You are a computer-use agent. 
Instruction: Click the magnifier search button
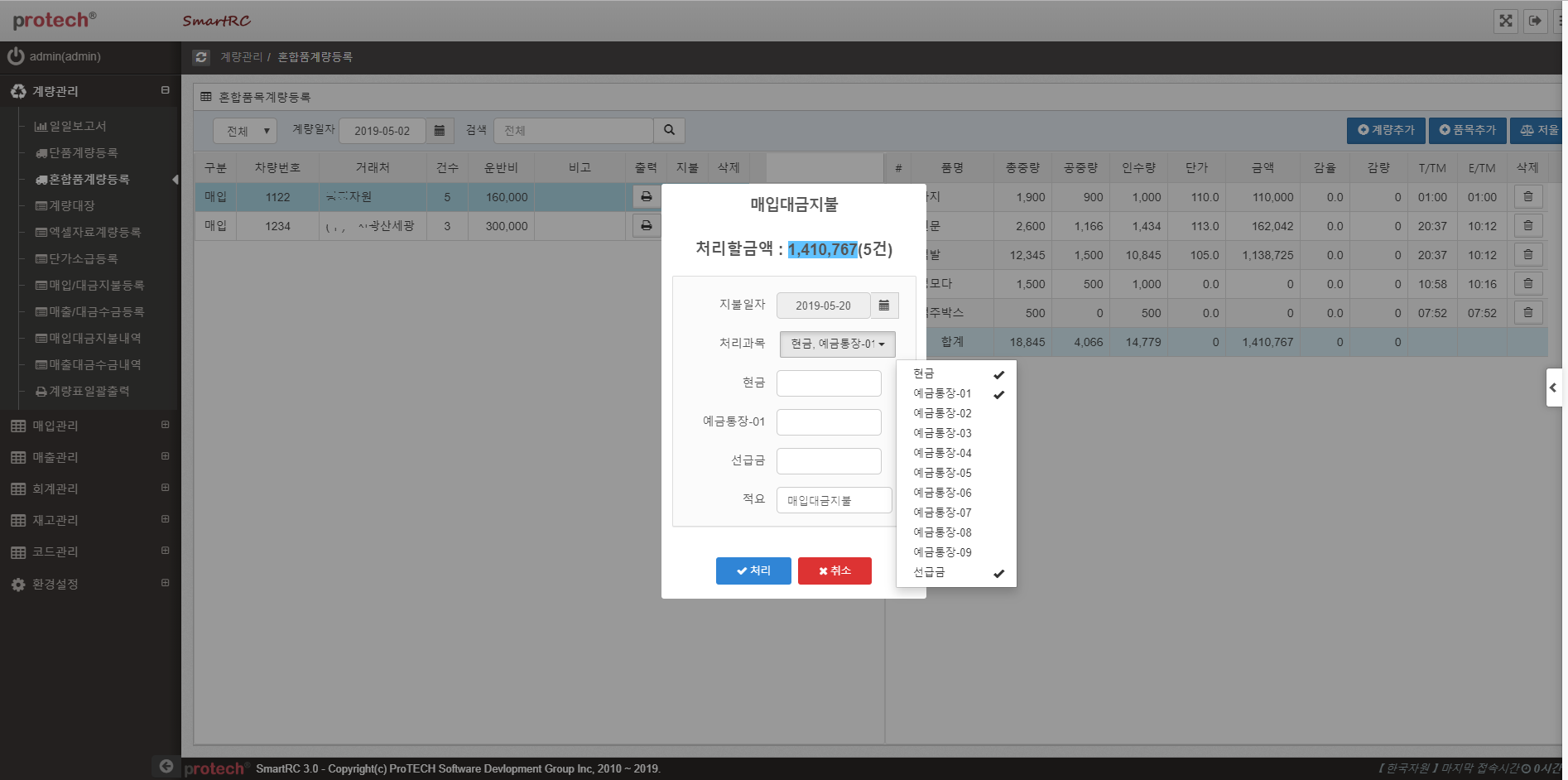coord(669,130)
